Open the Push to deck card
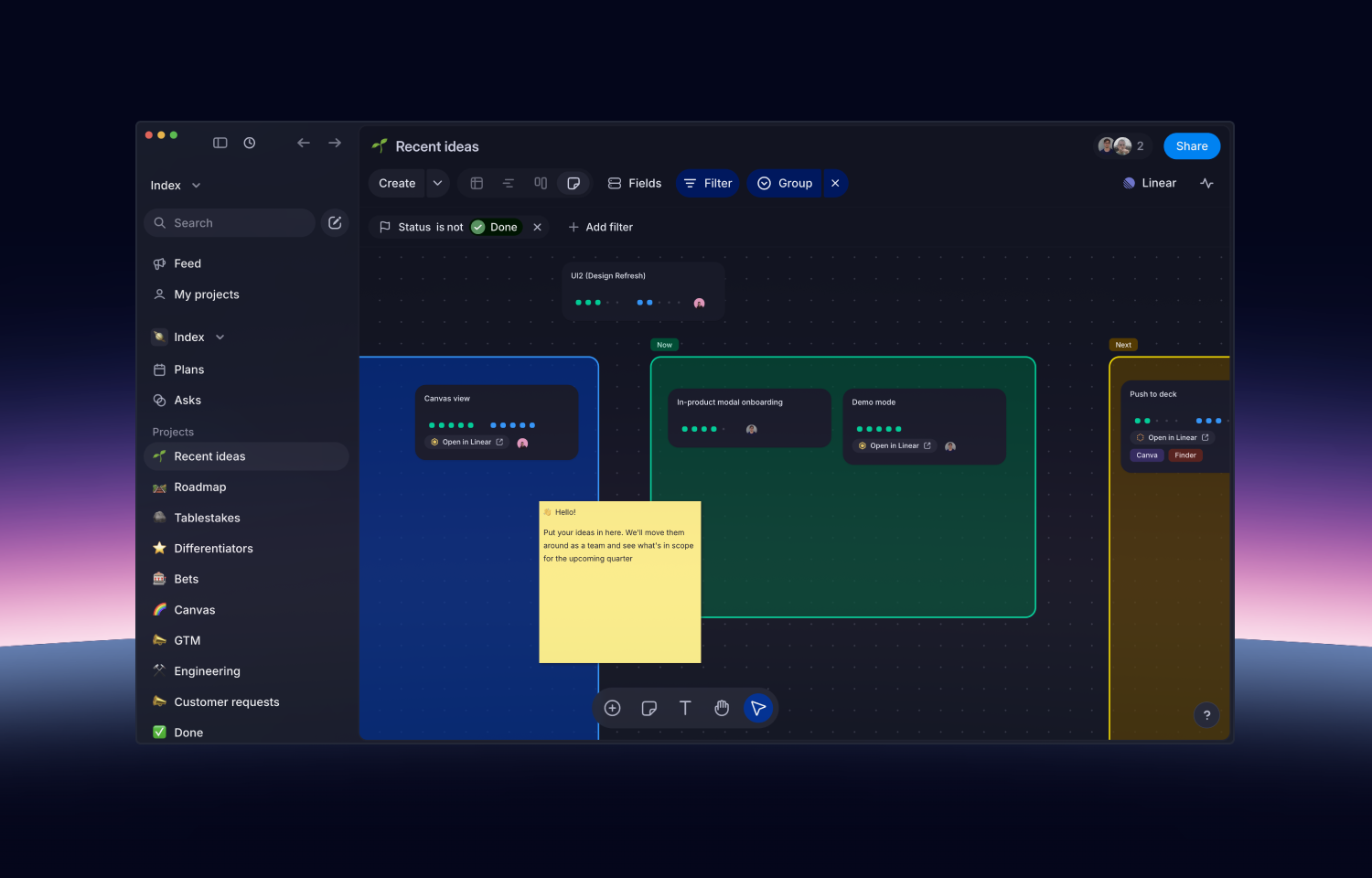 (x=1175, y=426)
